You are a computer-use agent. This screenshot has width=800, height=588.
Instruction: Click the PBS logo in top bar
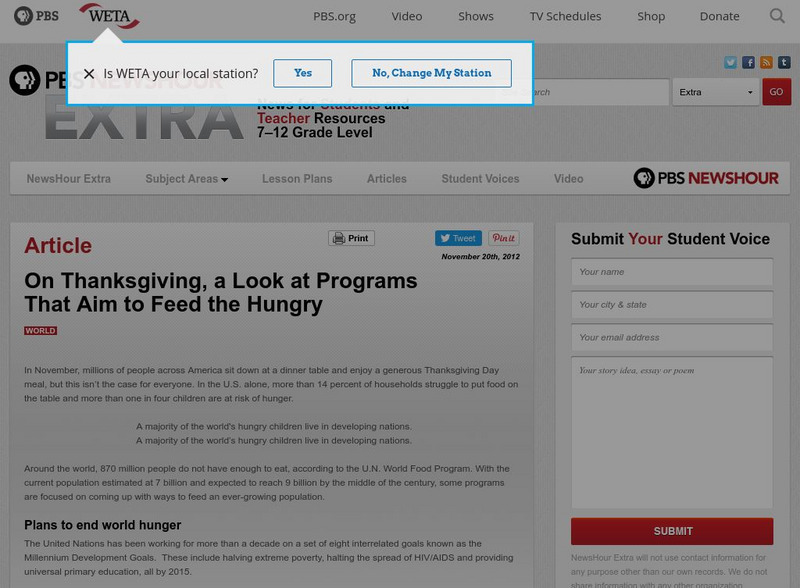(x=36, y=16)
